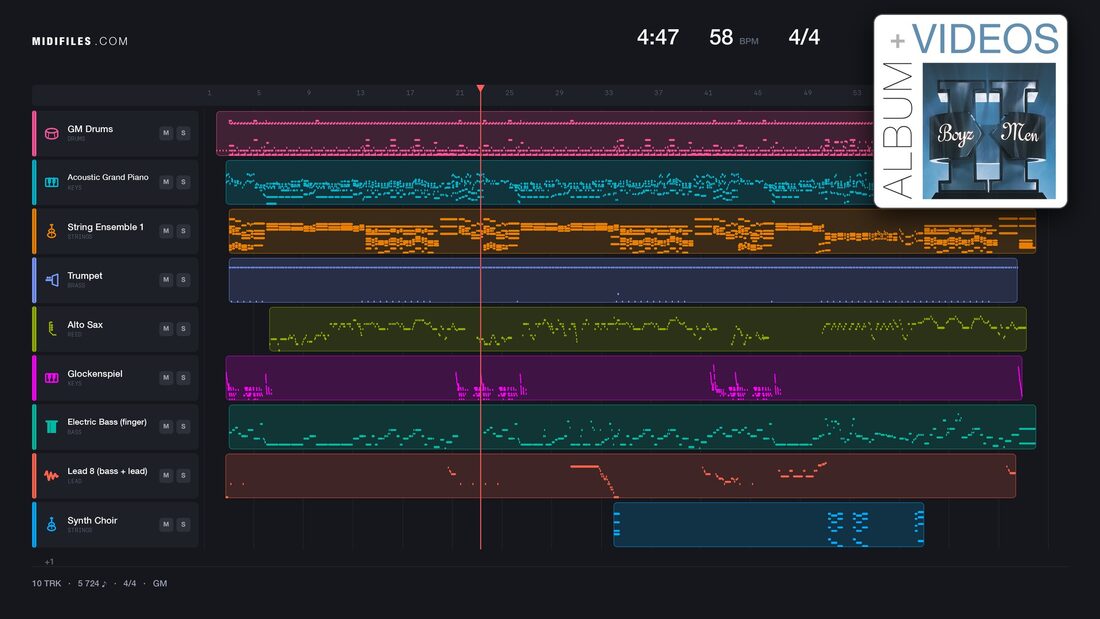Select the Electric Bass (finger) track name
The image size is (1100, 619).
107,422
